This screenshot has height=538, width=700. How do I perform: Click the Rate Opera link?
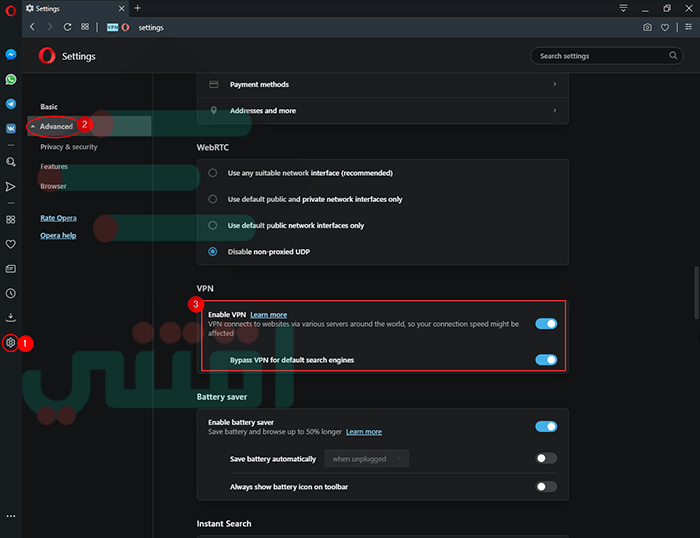(58, 218)
